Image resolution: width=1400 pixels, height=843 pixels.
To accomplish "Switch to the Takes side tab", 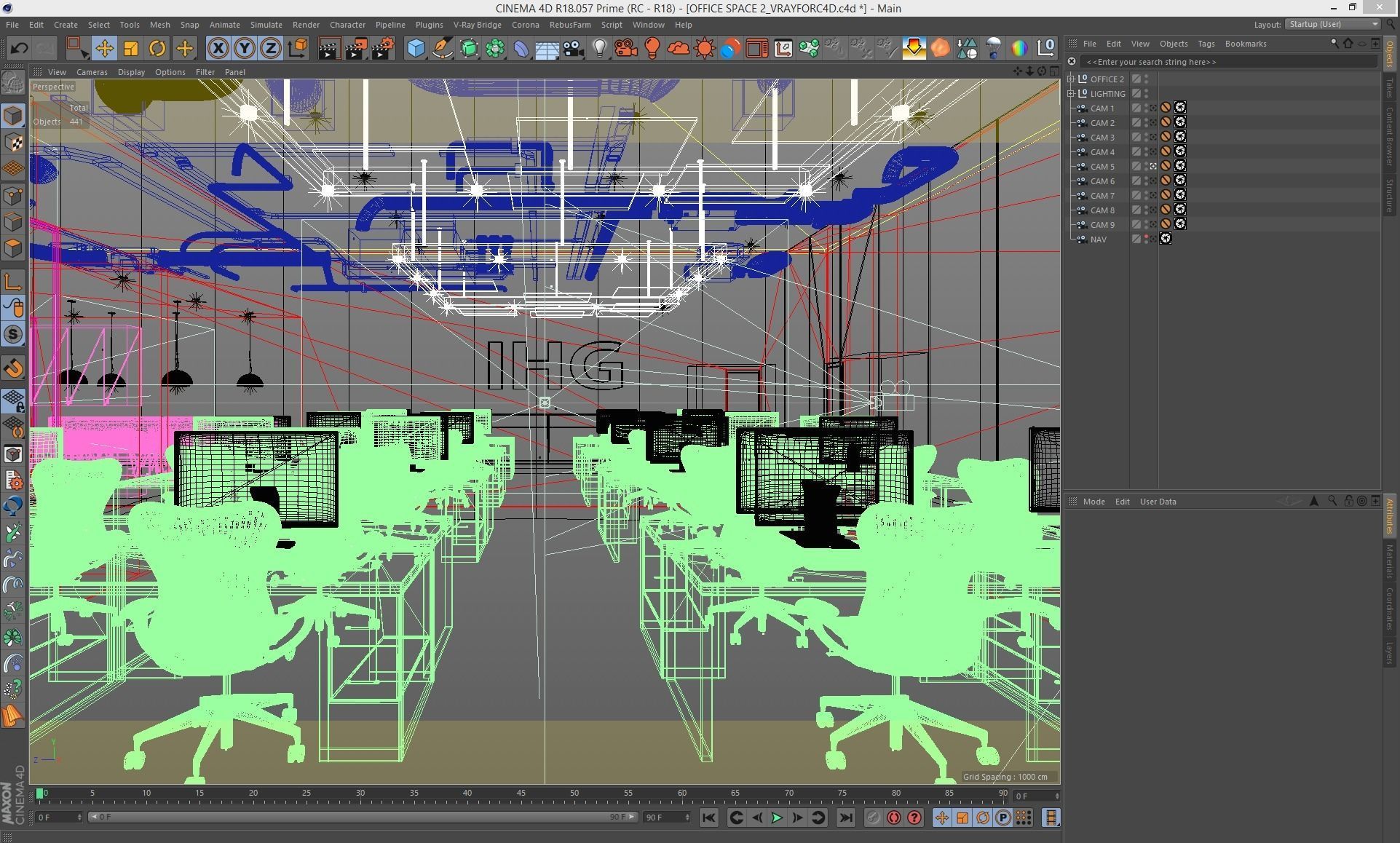I will tap(1391, 88).
